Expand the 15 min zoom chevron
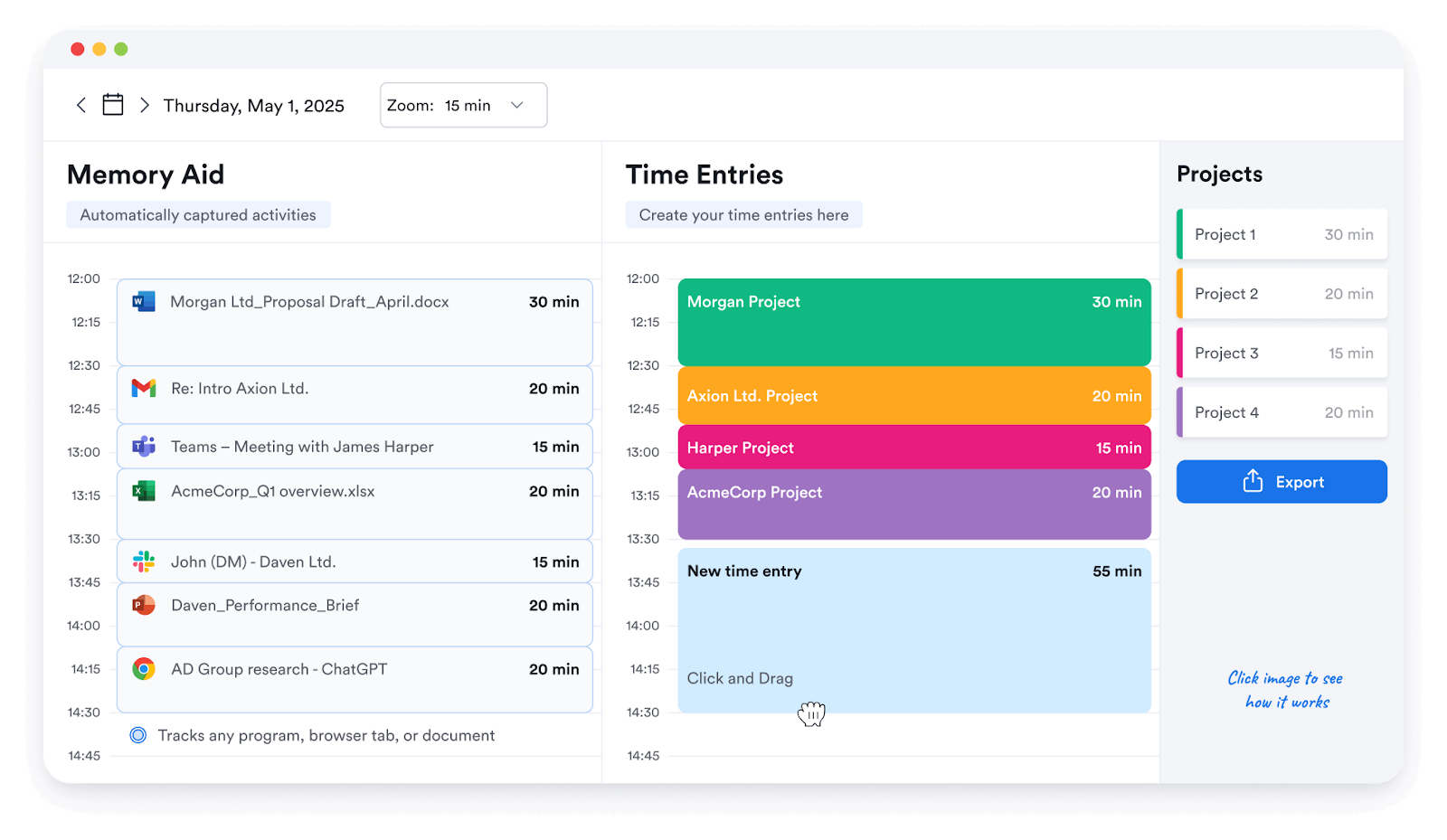Screen dimensions: 1447x840 click(516, 105)
